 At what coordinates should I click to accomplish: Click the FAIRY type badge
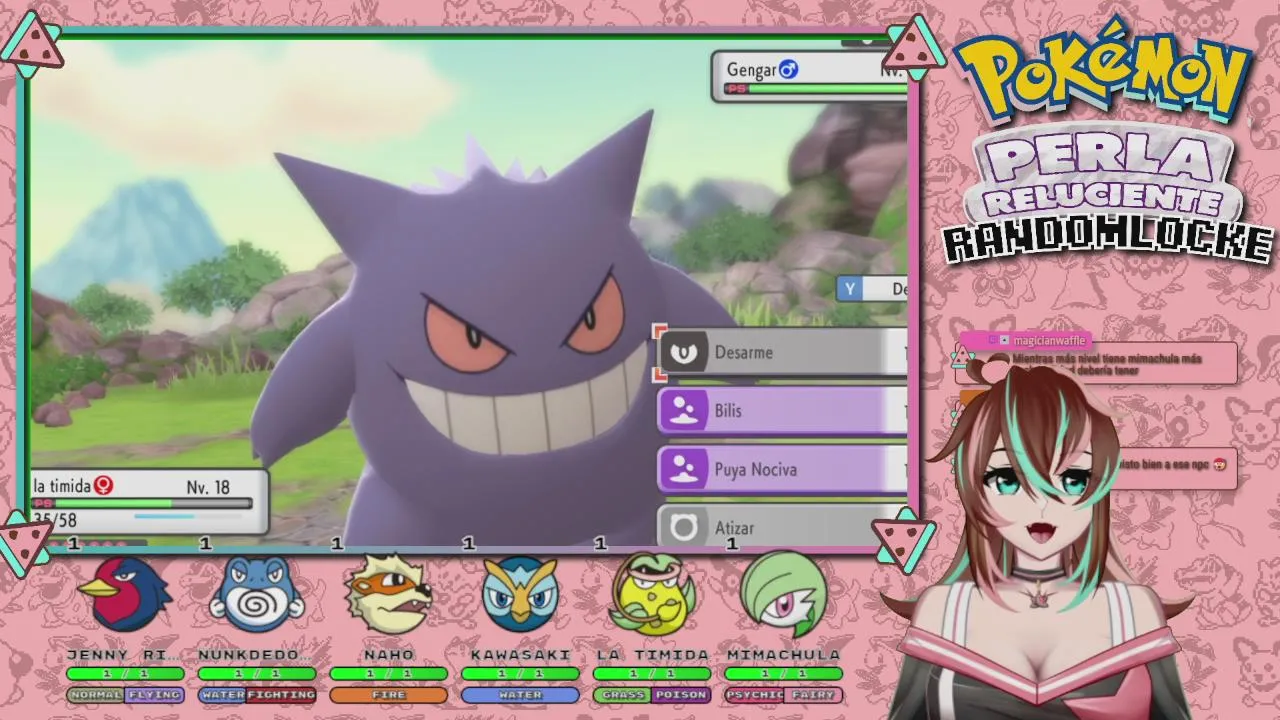(x=813, y=695)
